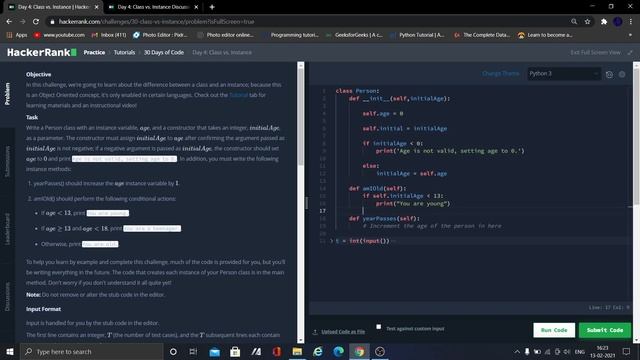Click the Run Code button
This screenshot has width=640, height=360.
(554, 330)
